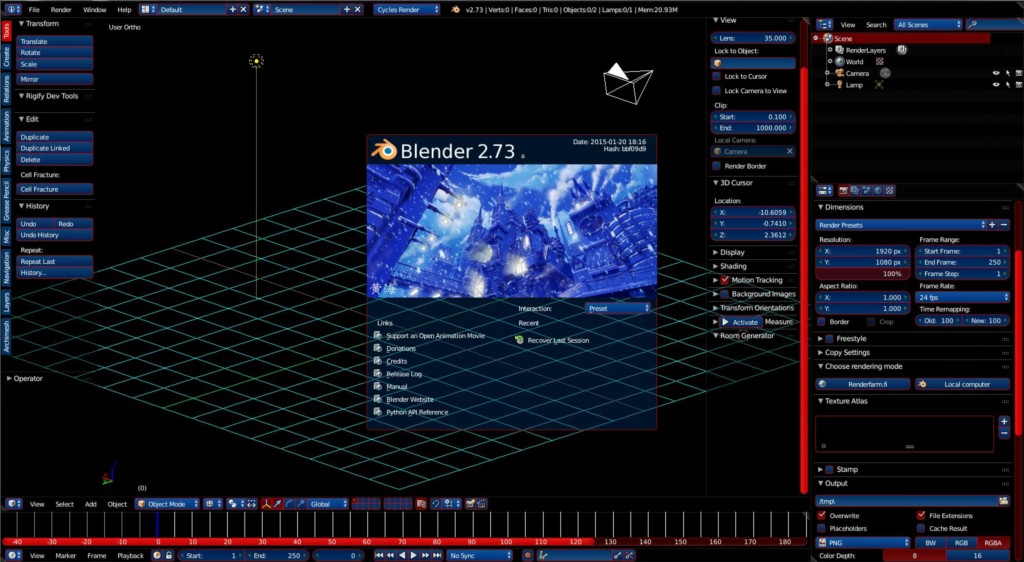Click the RenderLayers icon in outliner

coord(840,50)
